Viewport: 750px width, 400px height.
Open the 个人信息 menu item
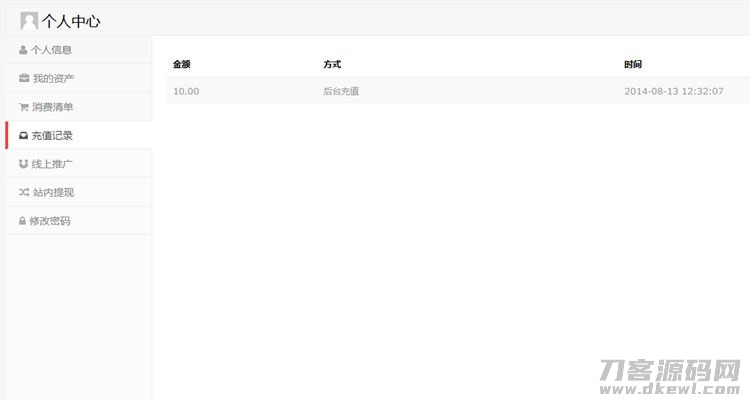click(x=79, y=50)
